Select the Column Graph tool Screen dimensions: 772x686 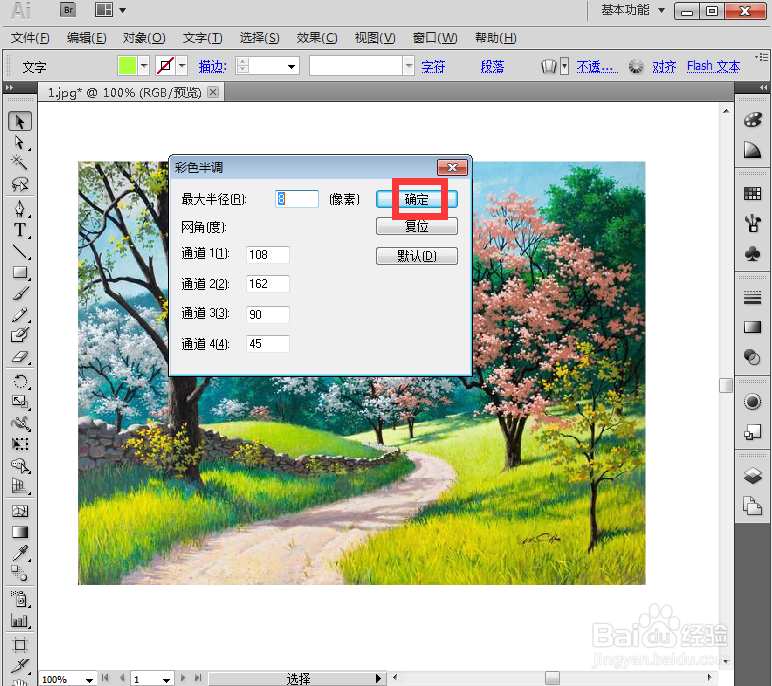point(20,621)
